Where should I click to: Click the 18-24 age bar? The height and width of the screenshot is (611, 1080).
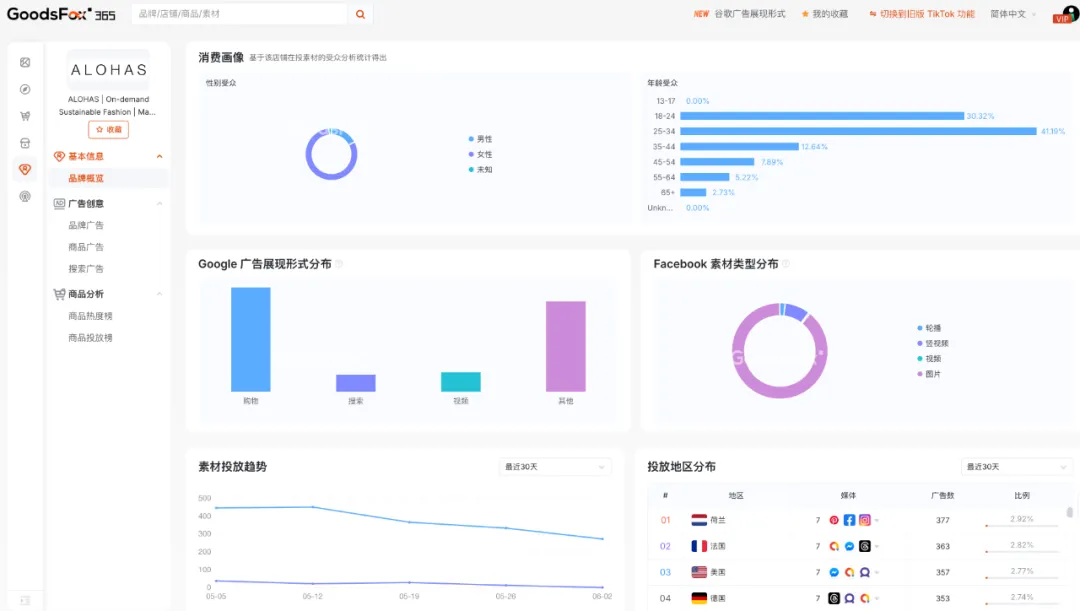point(822,116)
